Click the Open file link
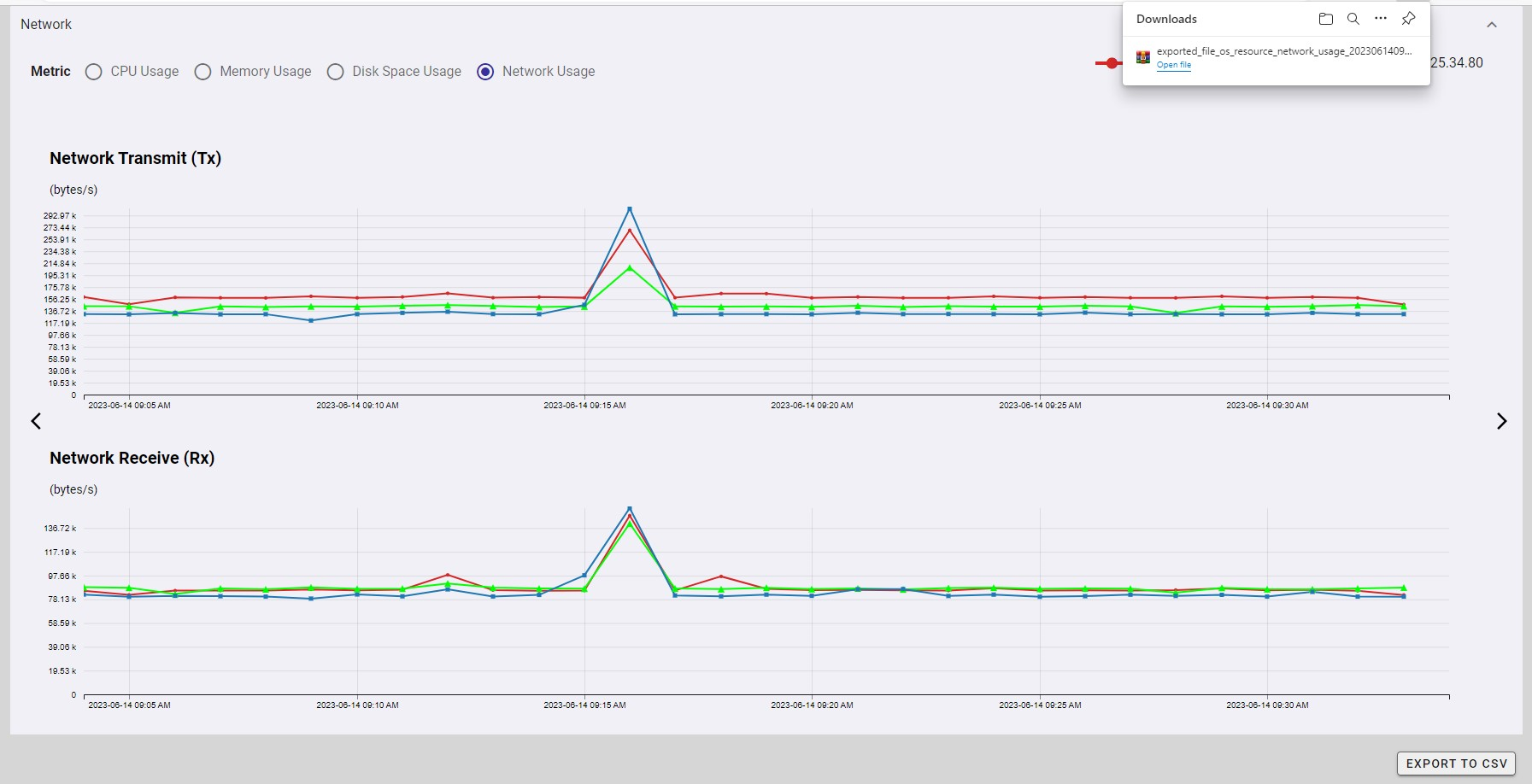 (x=1173, y=65)
